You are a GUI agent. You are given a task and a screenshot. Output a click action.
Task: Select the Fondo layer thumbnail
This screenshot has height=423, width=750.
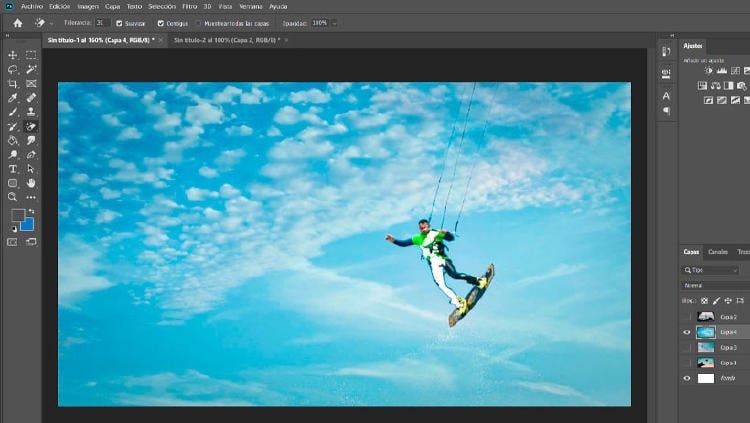[x=706, y=378]
